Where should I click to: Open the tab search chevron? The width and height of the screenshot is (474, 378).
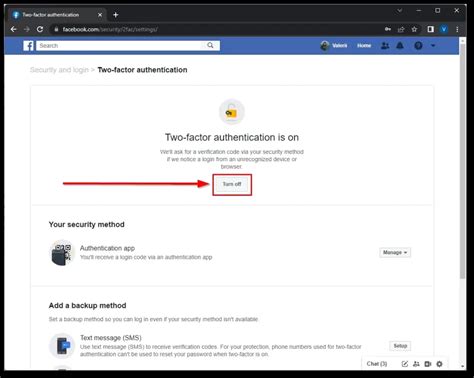[x=400, y=11]
